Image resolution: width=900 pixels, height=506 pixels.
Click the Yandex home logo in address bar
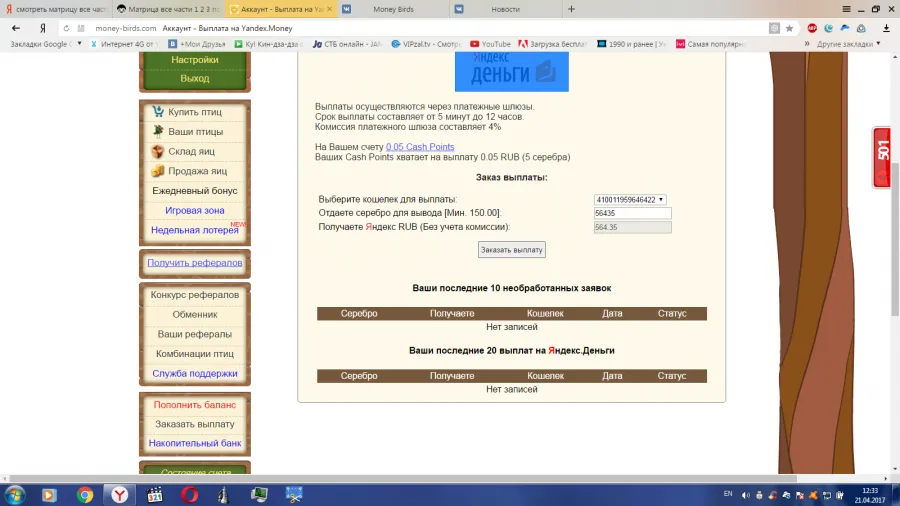[42, 28]
